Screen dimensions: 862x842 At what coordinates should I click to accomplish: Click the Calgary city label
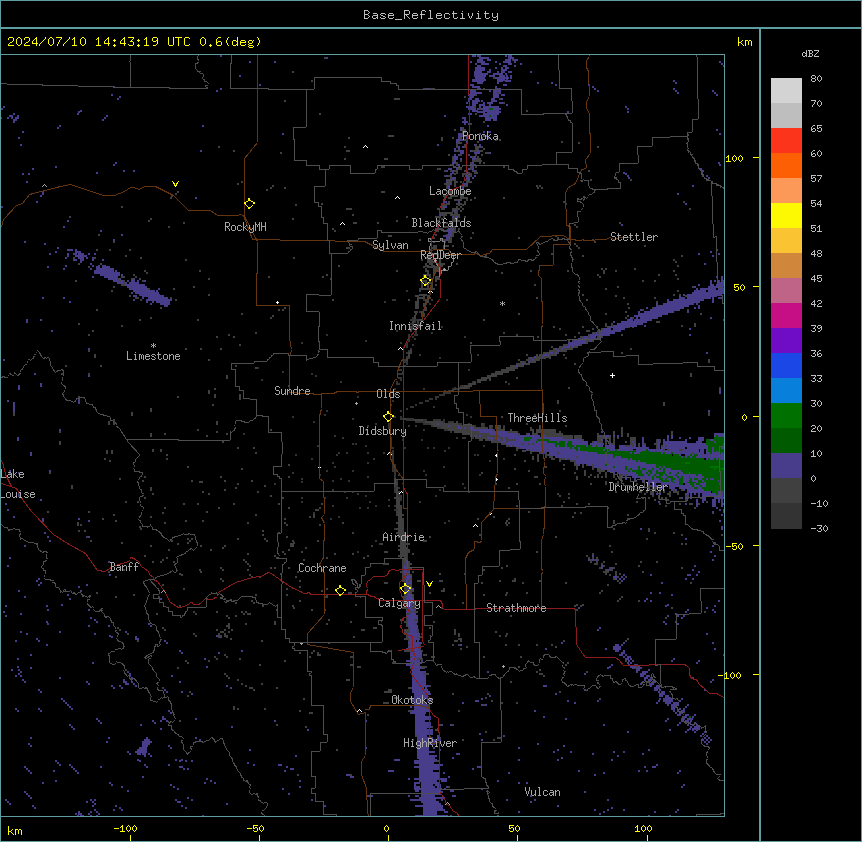tap(399, 603)
